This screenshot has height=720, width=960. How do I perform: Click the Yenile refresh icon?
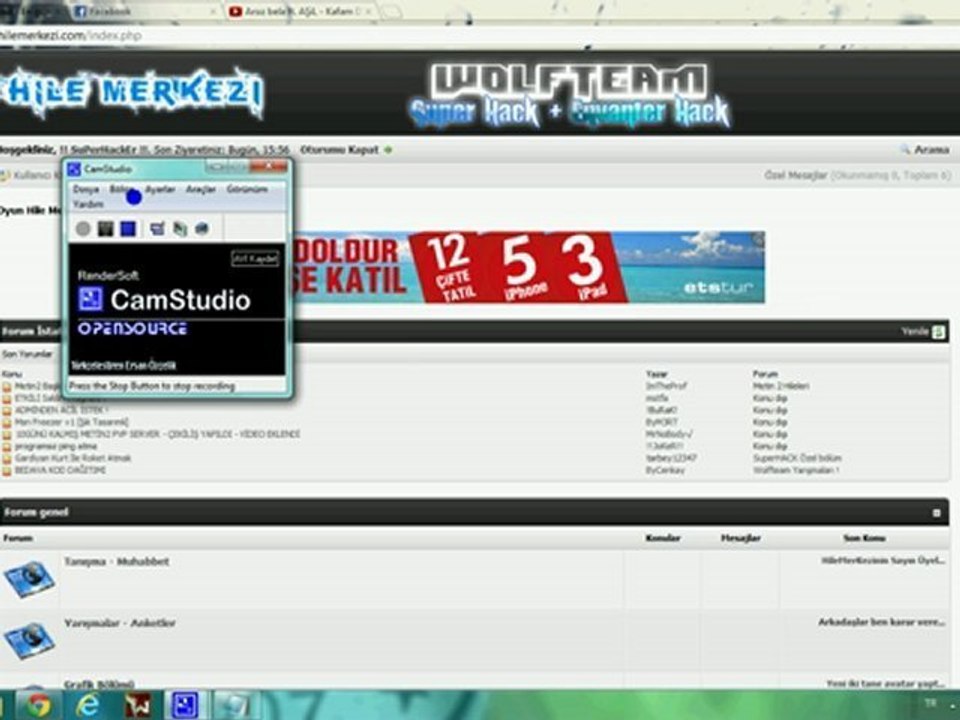click(x=939, y=332)
